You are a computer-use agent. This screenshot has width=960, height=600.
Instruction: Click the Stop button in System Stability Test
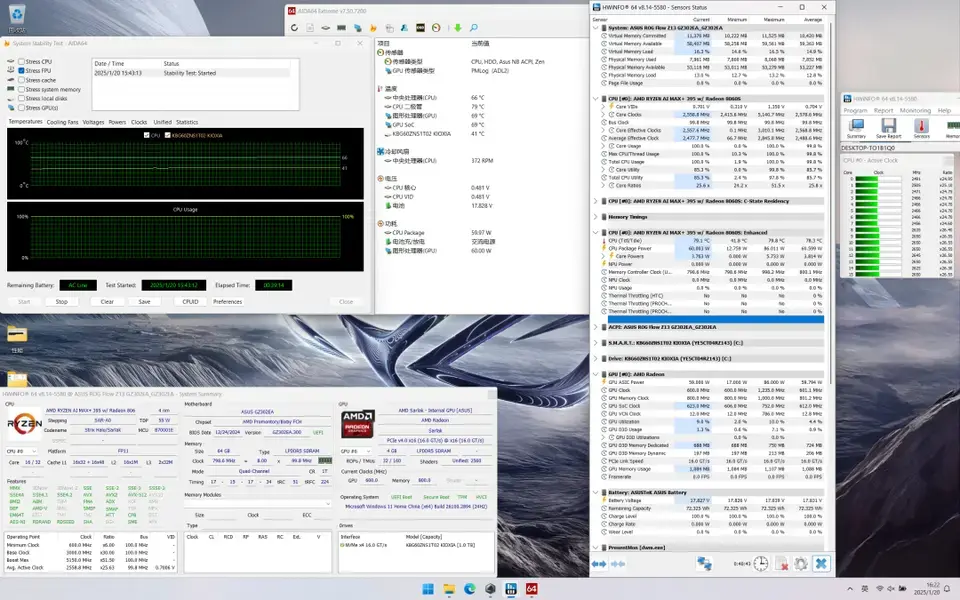(62, 302)
